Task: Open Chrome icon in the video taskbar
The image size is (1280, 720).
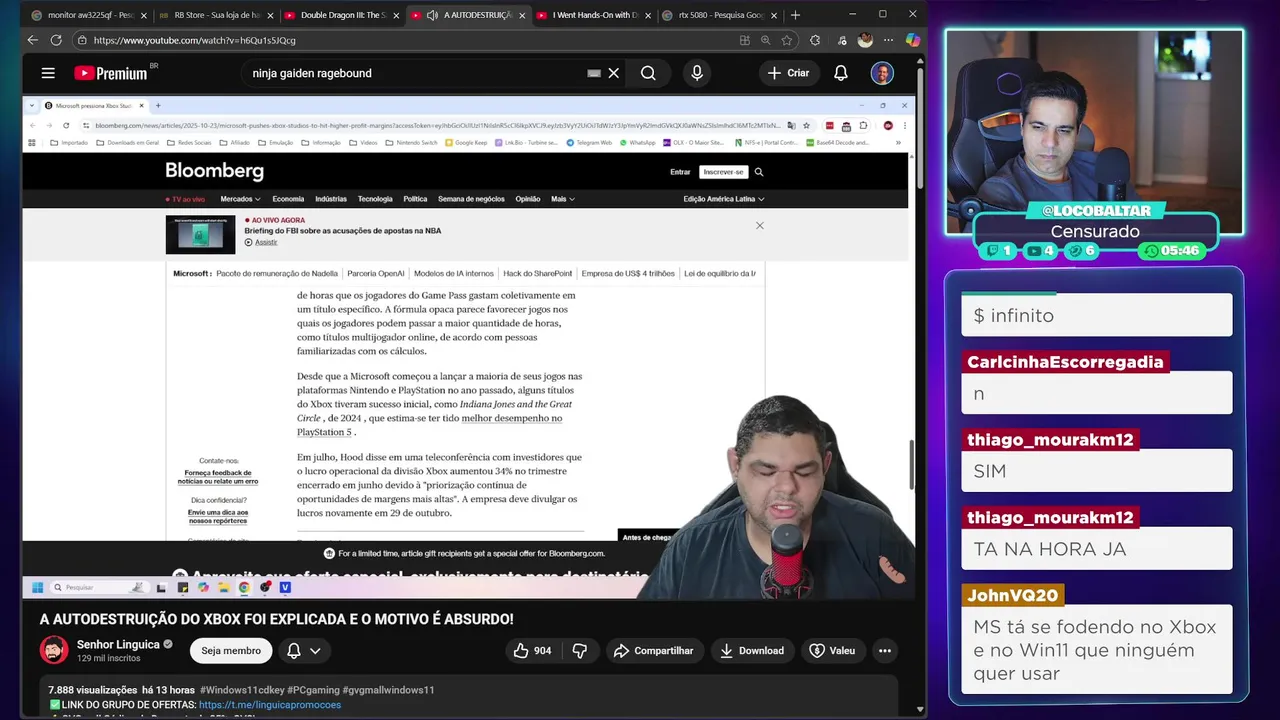Action: tap(244, 587)
